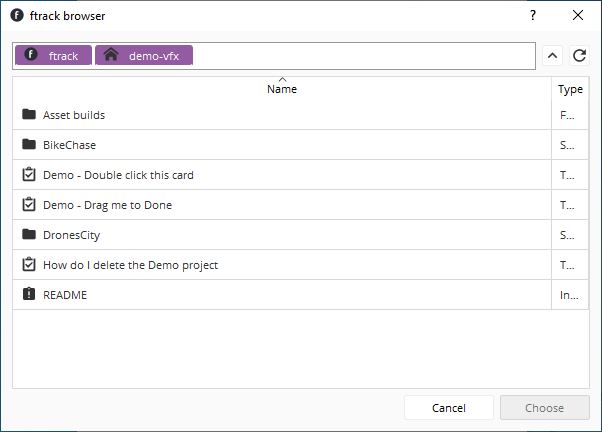
Task: Click the Choose button
Action: [544, 407]
